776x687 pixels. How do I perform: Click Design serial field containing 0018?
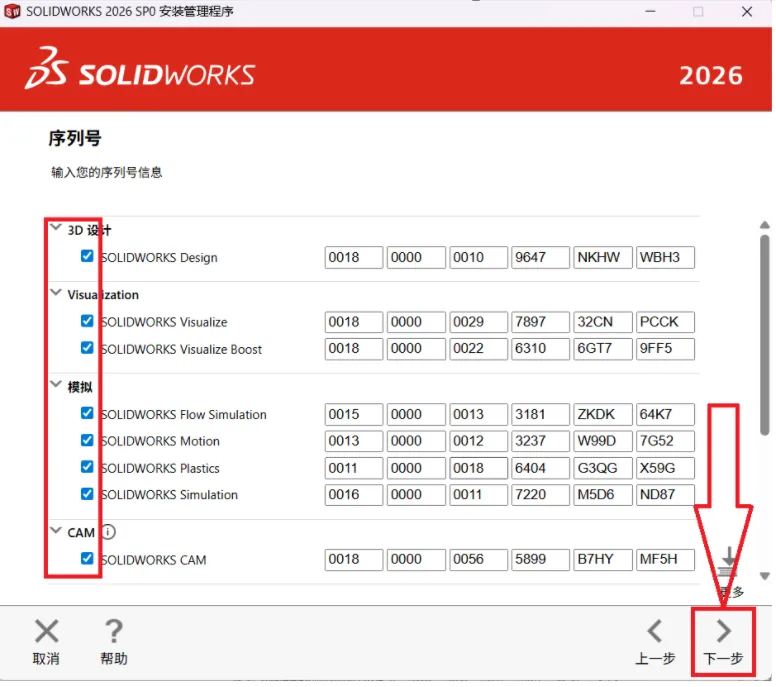355,259
